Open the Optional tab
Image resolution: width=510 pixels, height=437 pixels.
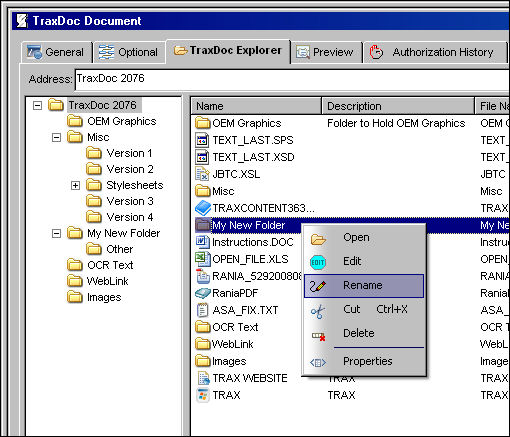pyautogui.click(x=129, y=52)
